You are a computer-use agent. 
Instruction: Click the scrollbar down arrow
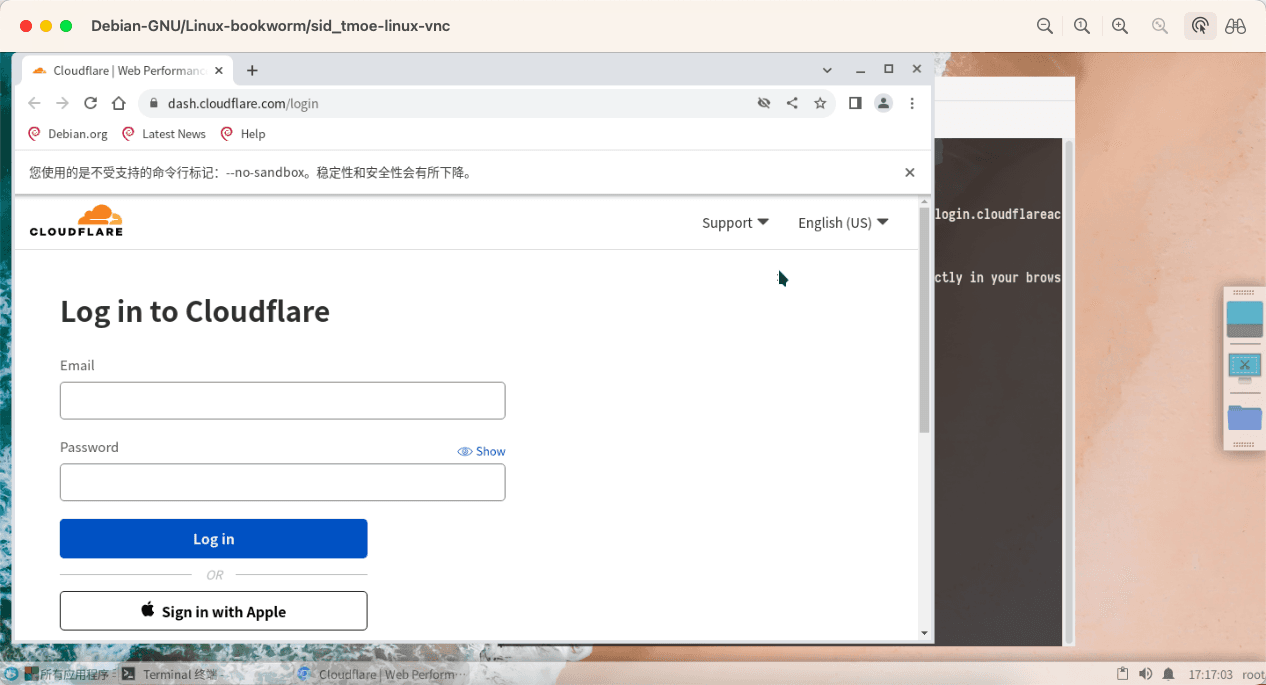coord(924,633)
